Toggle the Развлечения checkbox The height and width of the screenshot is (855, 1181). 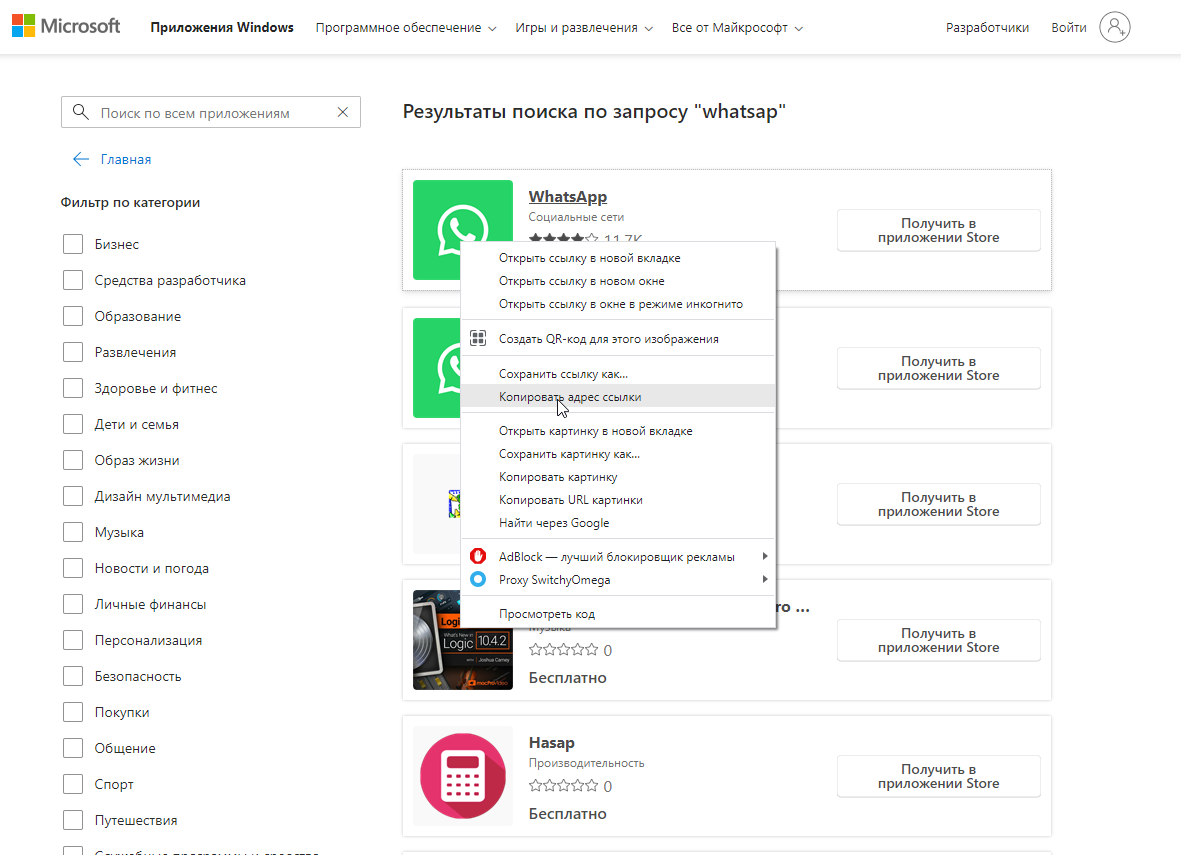(x=73, y=352)
